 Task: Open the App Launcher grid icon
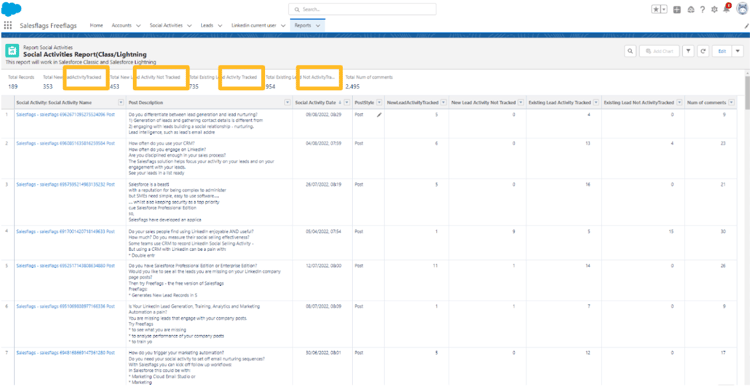8,25
